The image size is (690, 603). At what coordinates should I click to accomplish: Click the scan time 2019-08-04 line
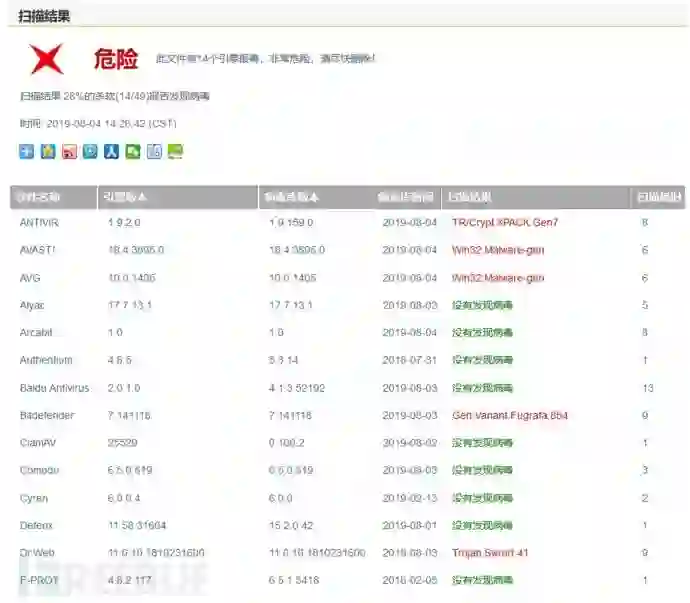(98, 124)
